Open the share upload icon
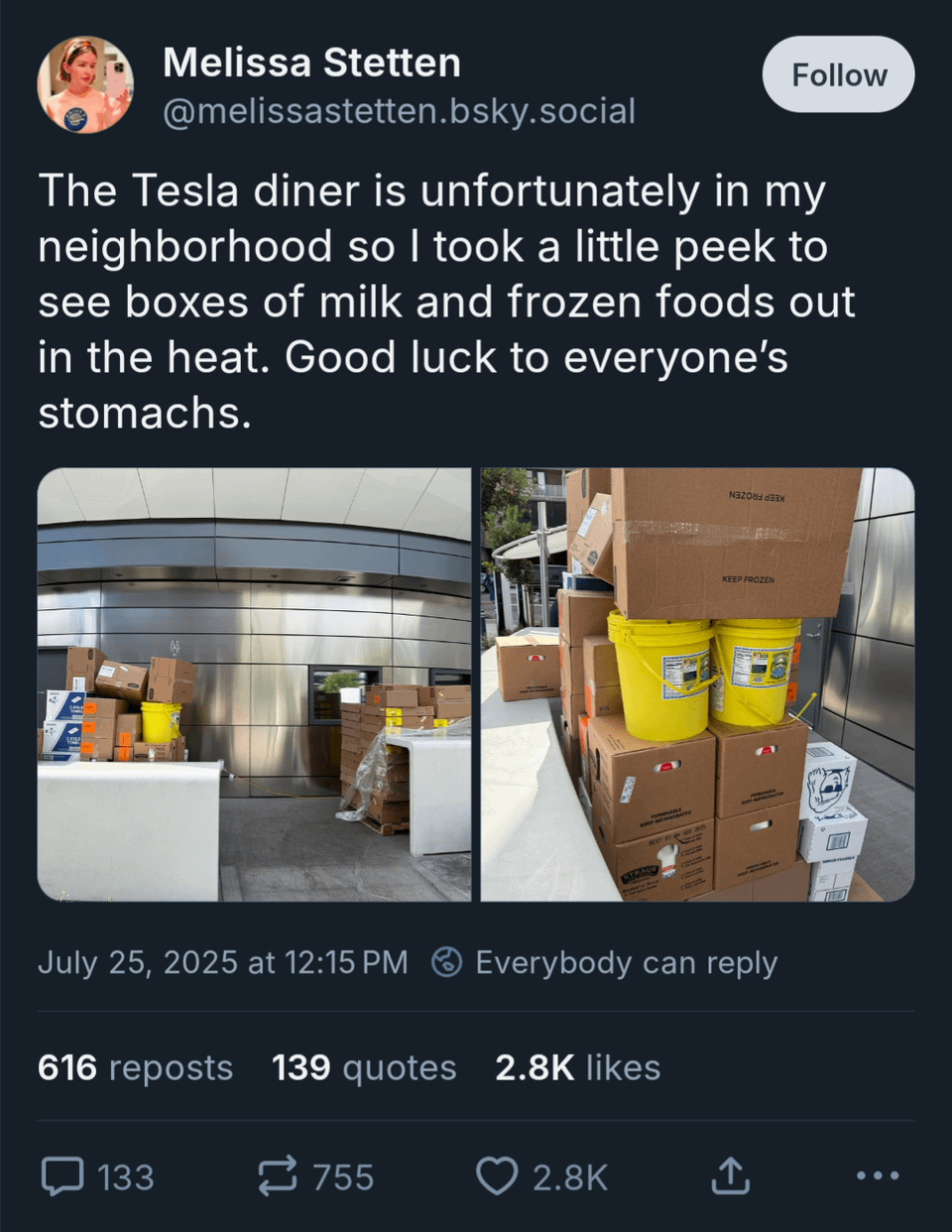Screen dimensions: 952x1232 730,1175
